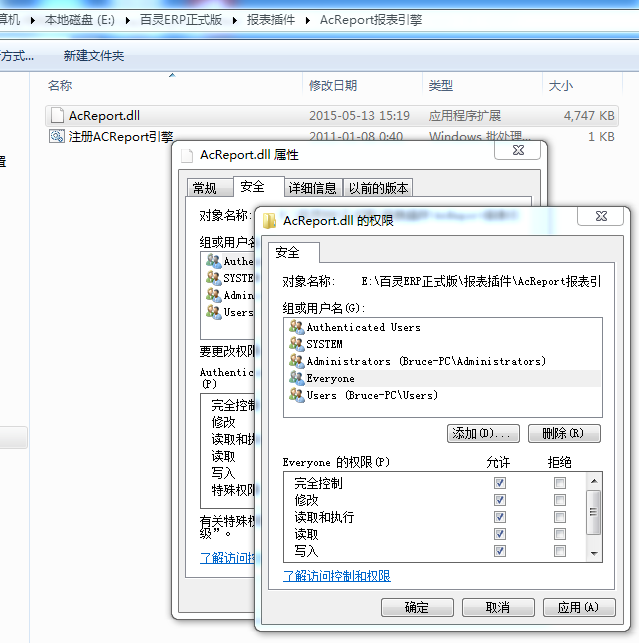Click AcReport.dll file name in Explorer
The width and height of the screenshot is (639, 643).
(x=104, y=116)
